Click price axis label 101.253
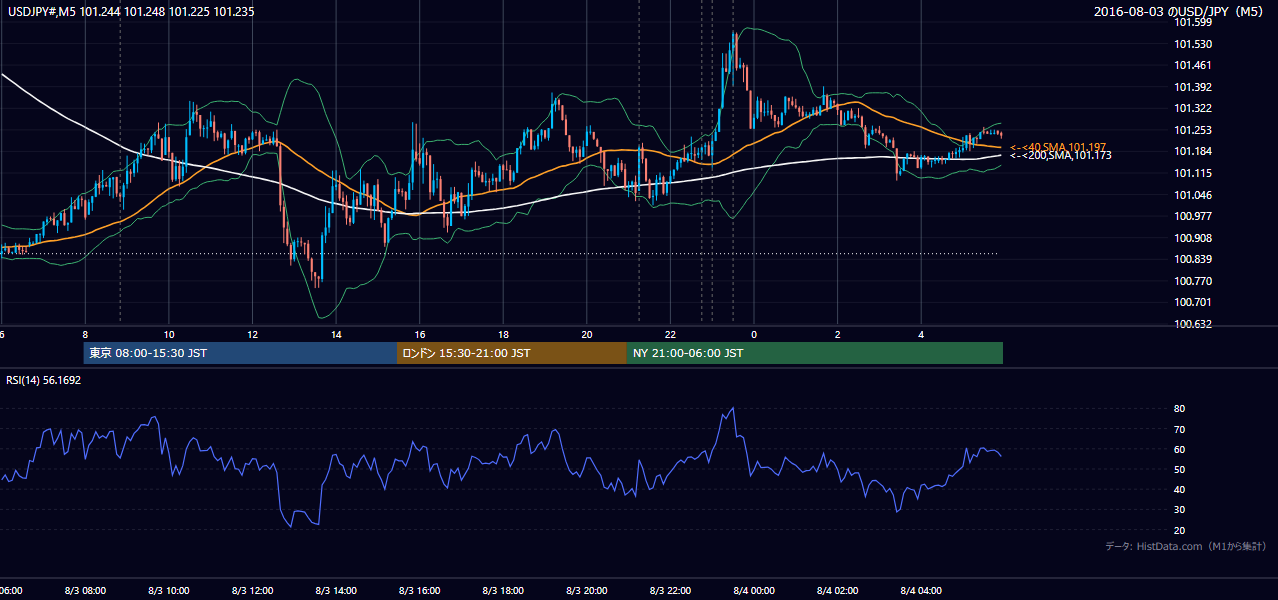 coord(1192,130)
